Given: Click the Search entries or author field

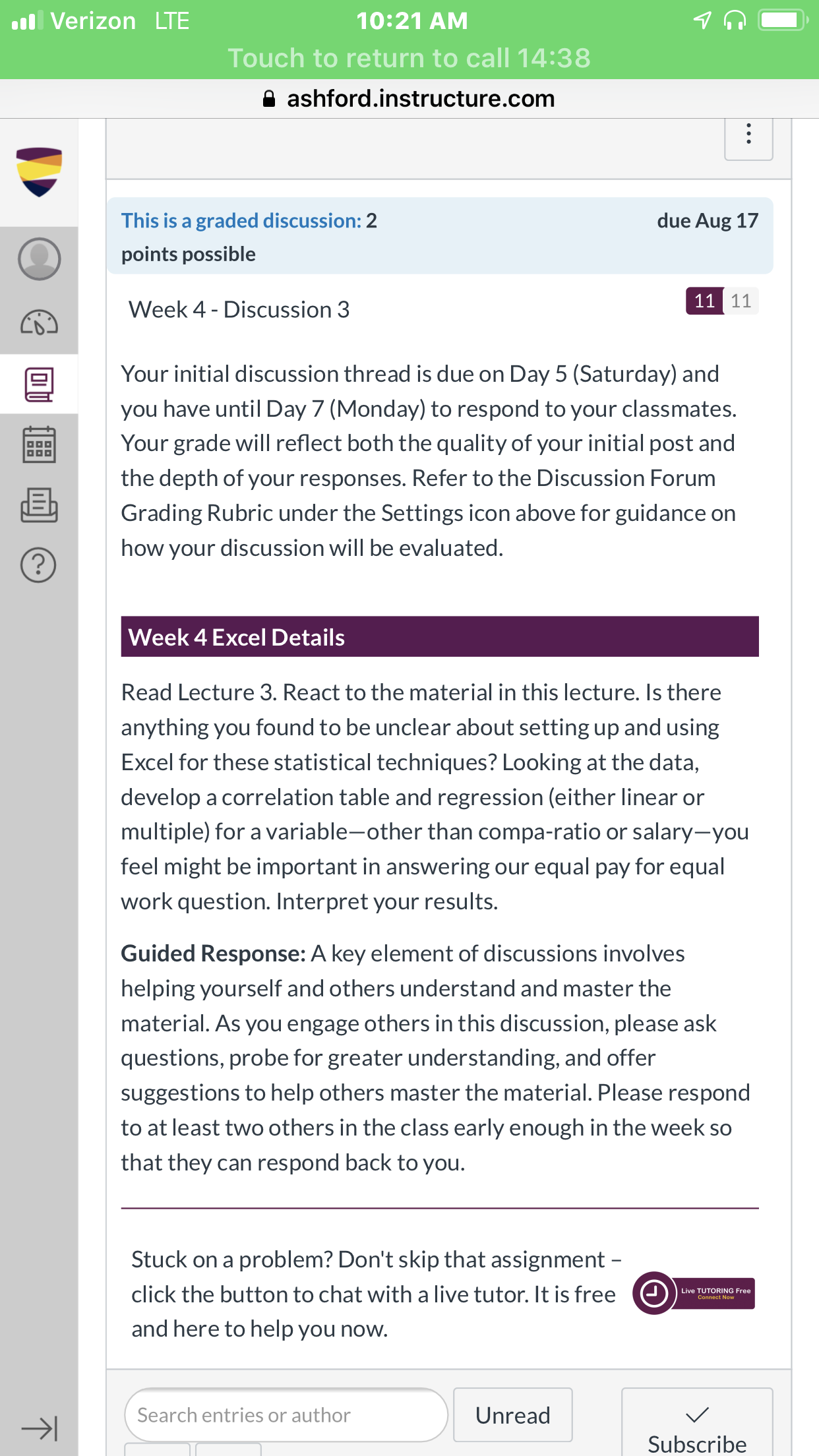Looking at the screenshot, I should (286, 1415).
